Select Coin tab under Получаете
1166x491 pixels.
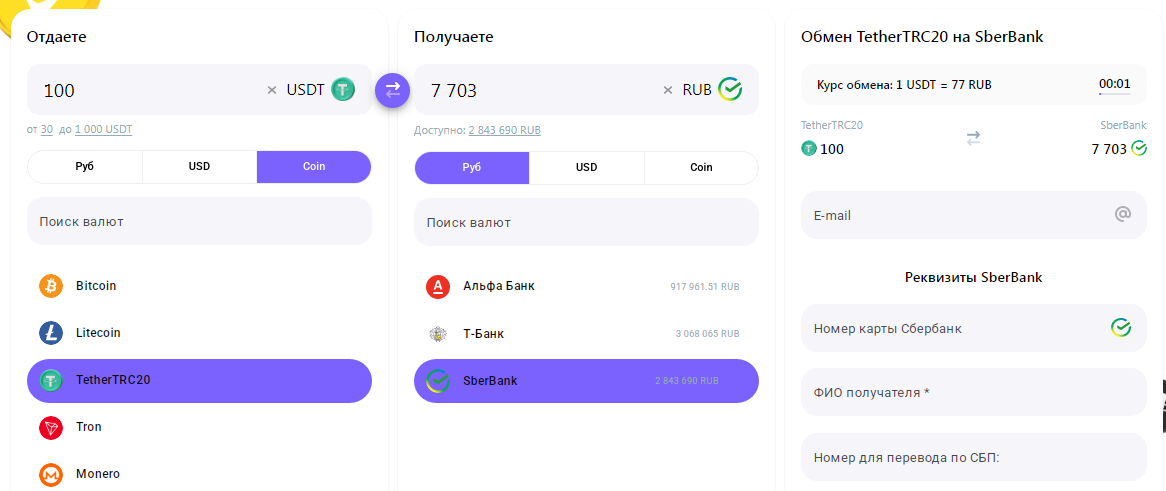coord(701,167)
